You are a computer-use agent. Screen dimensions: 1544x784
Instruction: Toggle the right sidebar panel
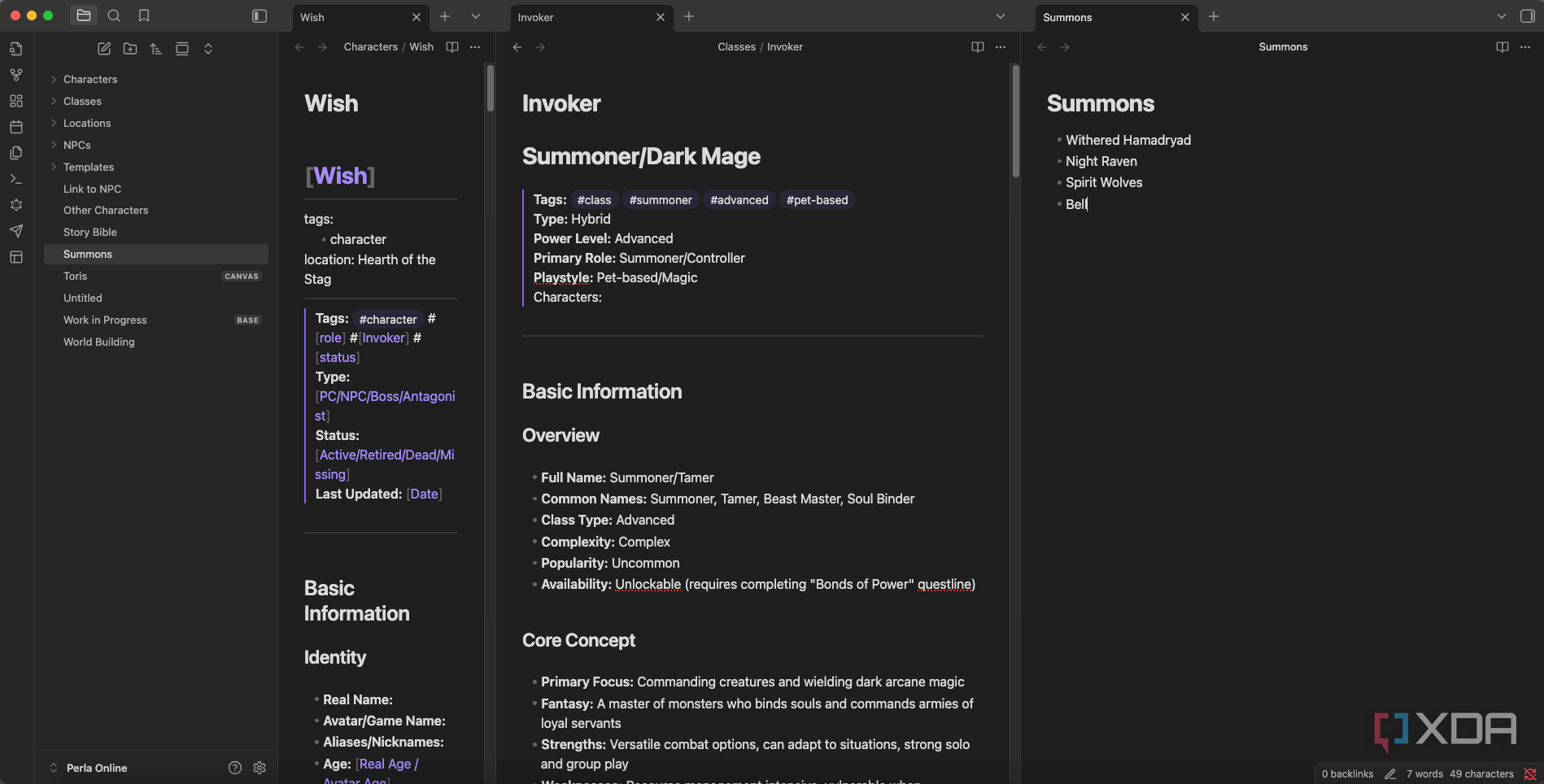(x=1527, y=16)
